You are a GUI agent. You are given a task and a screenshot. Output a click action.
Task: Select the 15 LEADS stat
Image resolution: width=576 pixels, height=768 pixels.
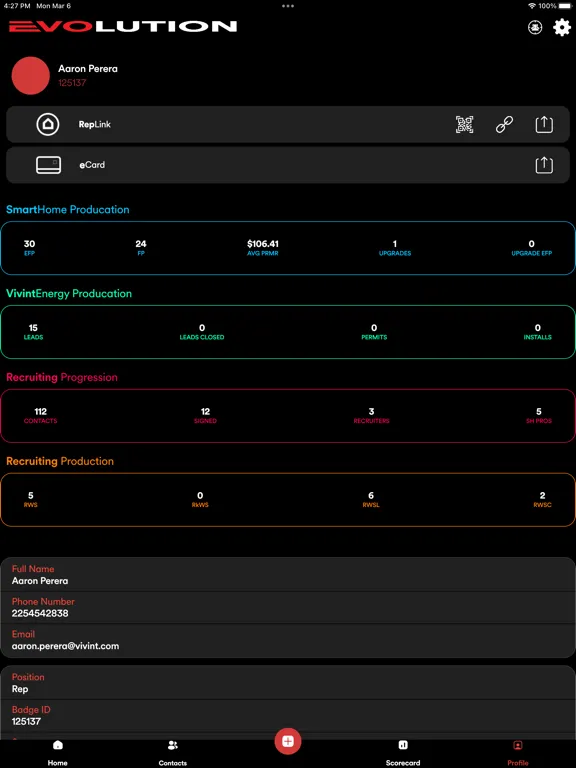[x=33, y=332]
